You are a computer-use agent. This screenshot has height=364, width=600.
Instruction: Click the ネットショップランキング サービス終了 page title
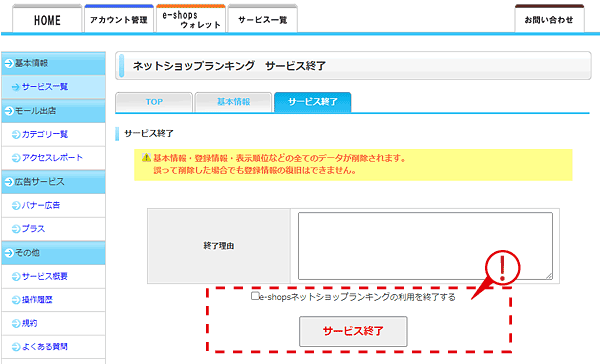229,66
